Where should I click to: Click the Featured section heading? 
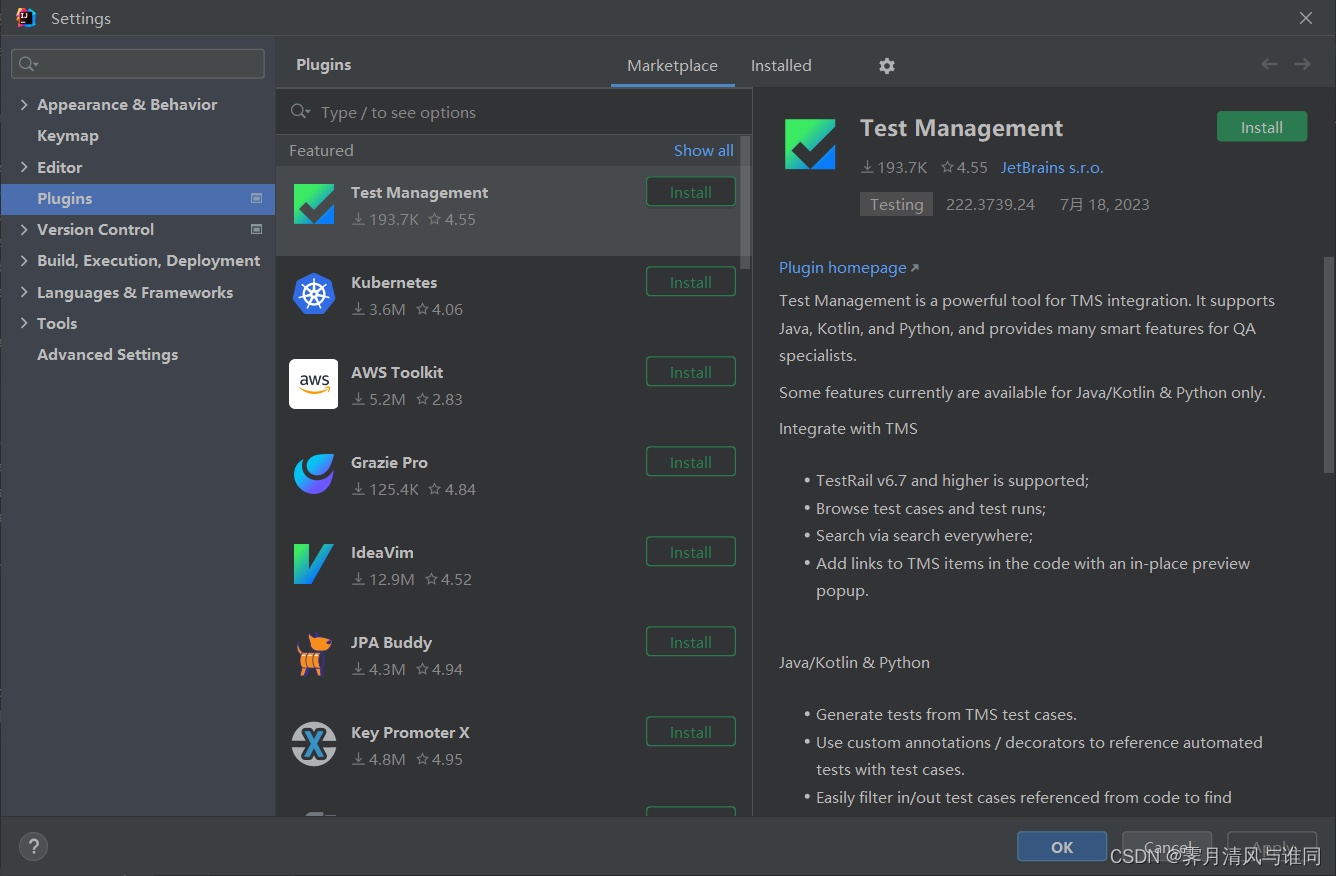321,150
